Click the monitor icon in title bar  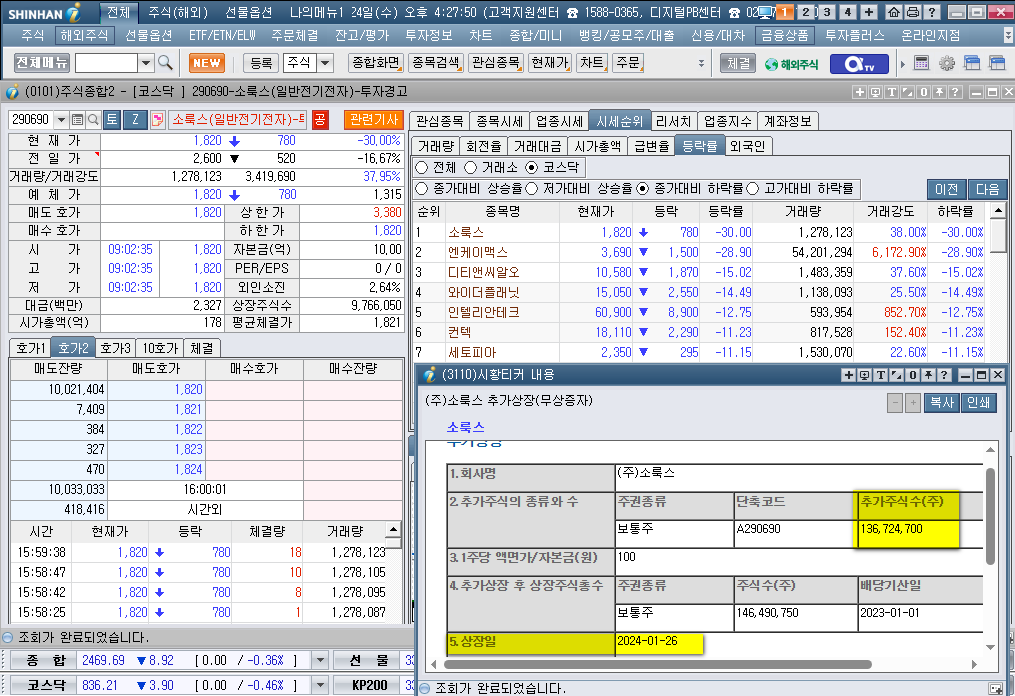coord(766,12)
